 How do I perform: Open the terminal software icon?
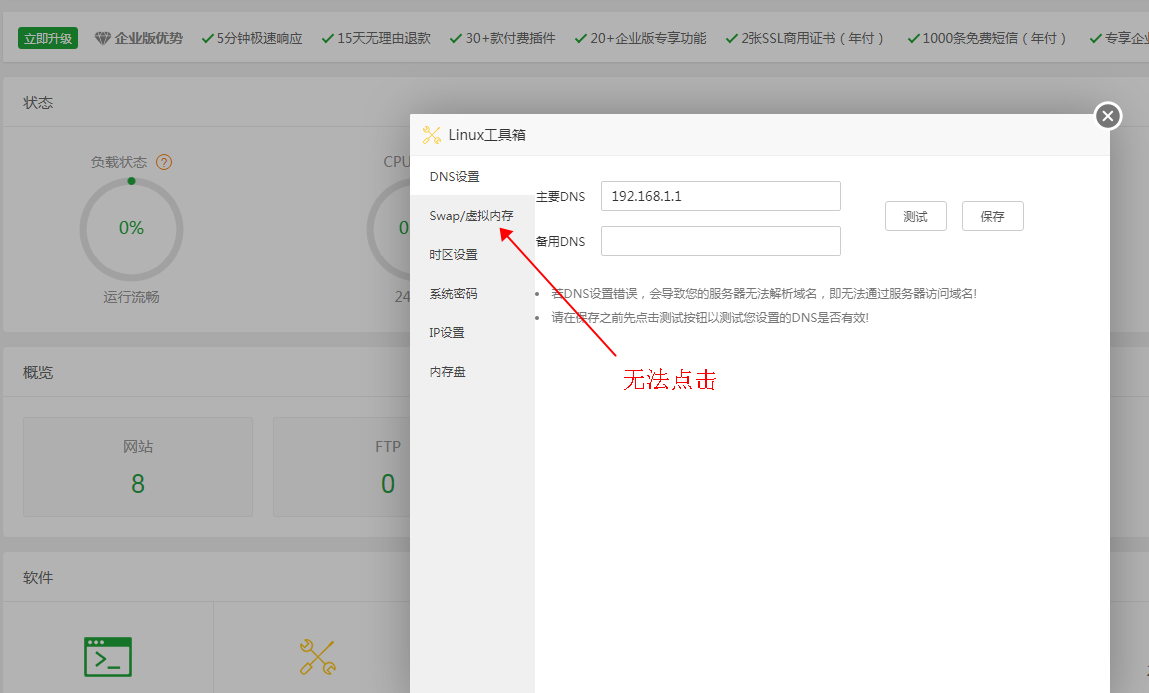pos(108,656)
